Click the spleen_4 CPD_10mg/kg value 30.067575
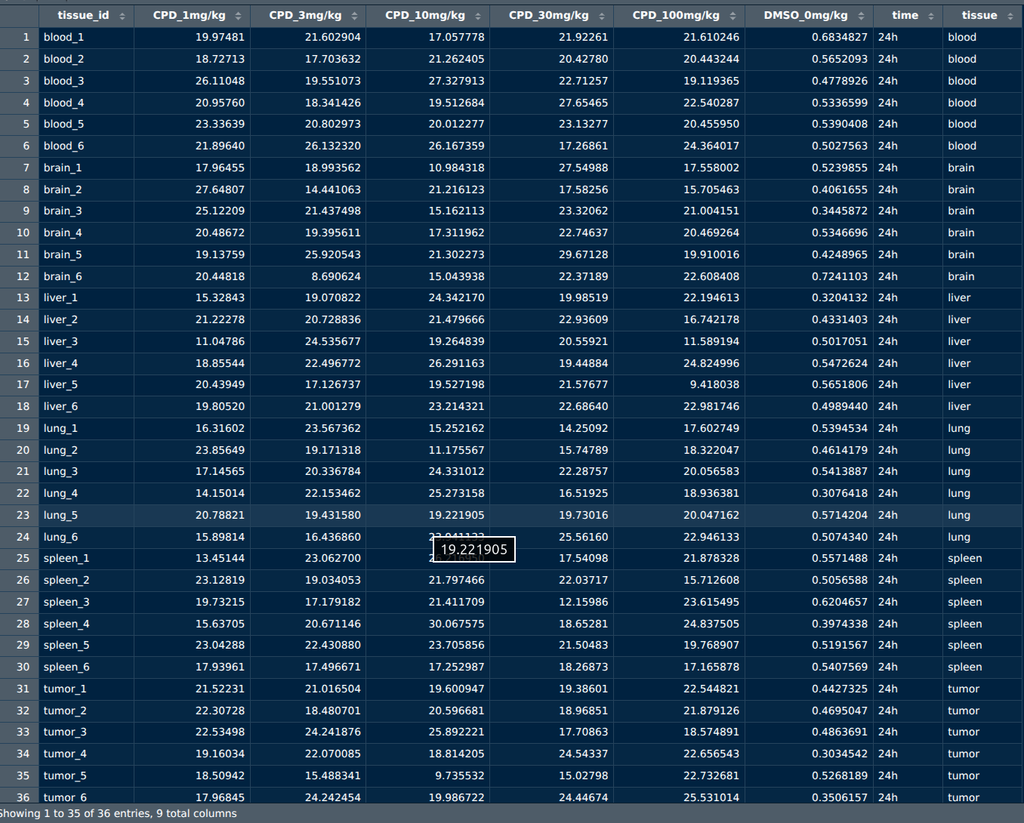Viewport: 1024px width, 823px height. [456, 624]
